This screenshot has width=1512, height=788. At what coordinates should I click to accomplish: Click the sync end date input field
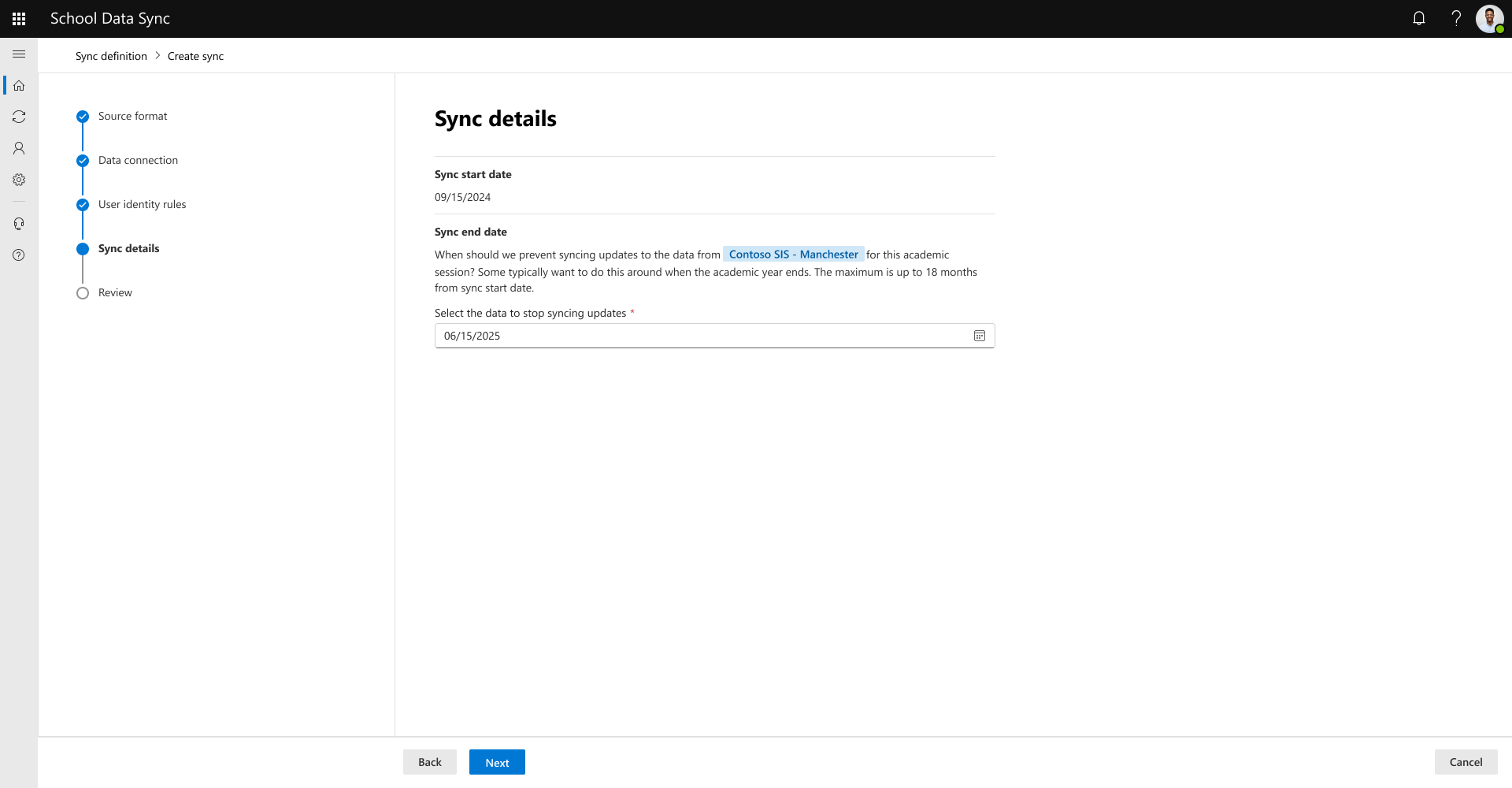pos(714,336)
